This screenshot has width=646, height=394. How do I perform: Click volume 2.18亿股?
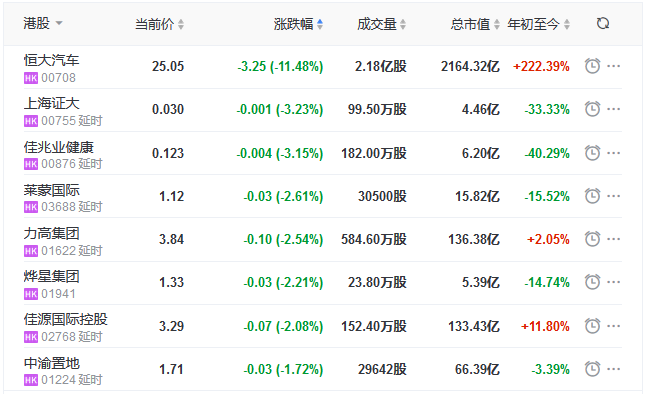[x=381, y=66]
